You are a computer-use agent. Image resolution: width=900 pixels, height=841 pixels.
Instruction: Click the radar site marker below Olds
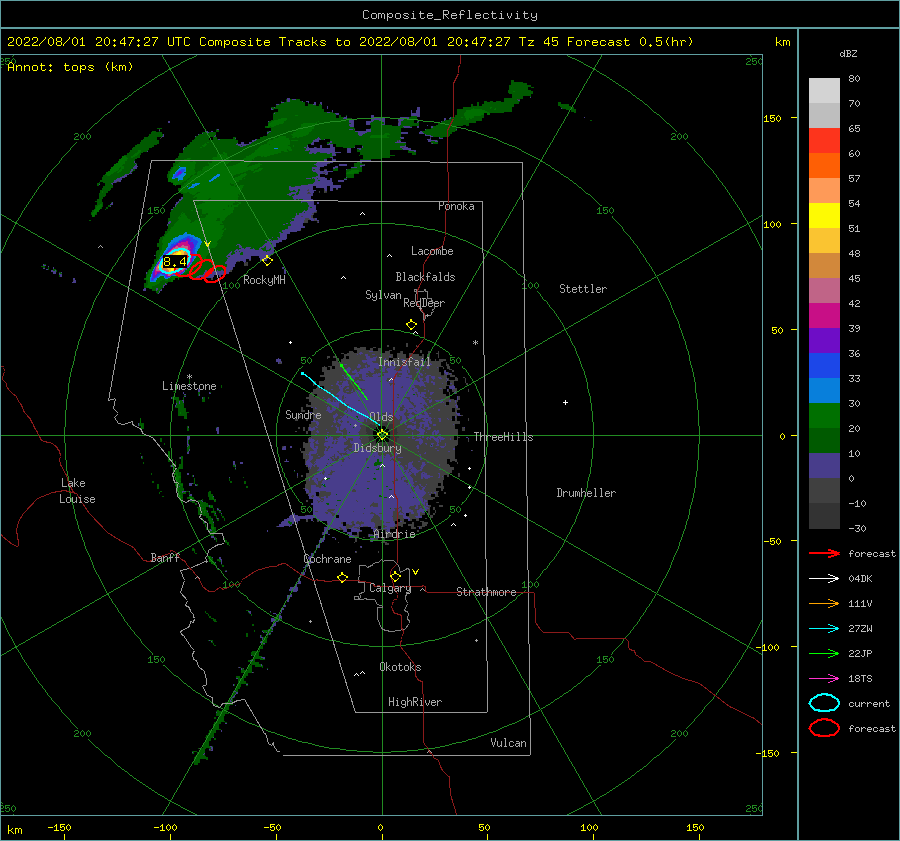click(382, 435)
